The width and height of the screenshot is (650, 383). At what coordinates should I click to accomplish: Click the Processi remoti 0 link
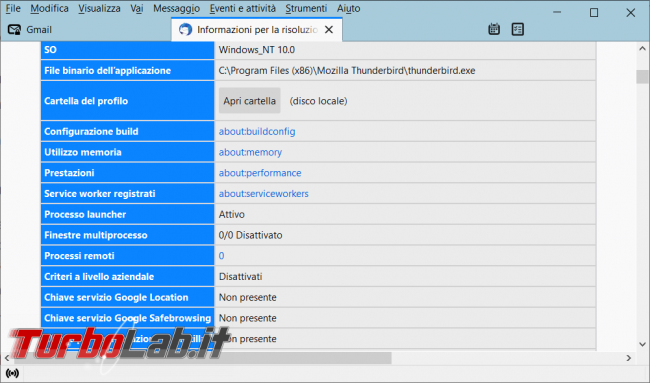[221, 256]
